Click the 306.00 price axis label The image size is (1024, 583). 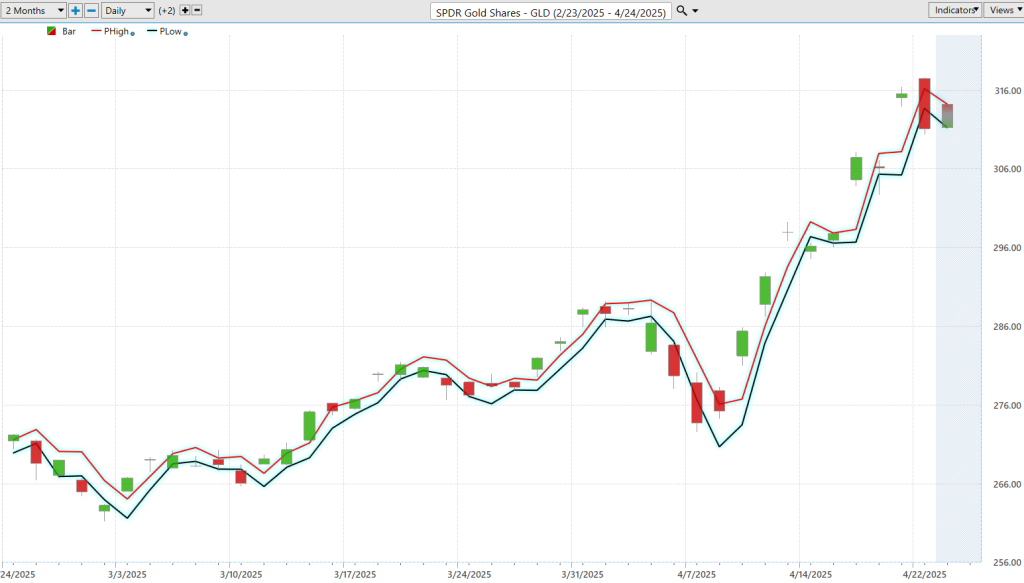click(x=1008, y=169)
